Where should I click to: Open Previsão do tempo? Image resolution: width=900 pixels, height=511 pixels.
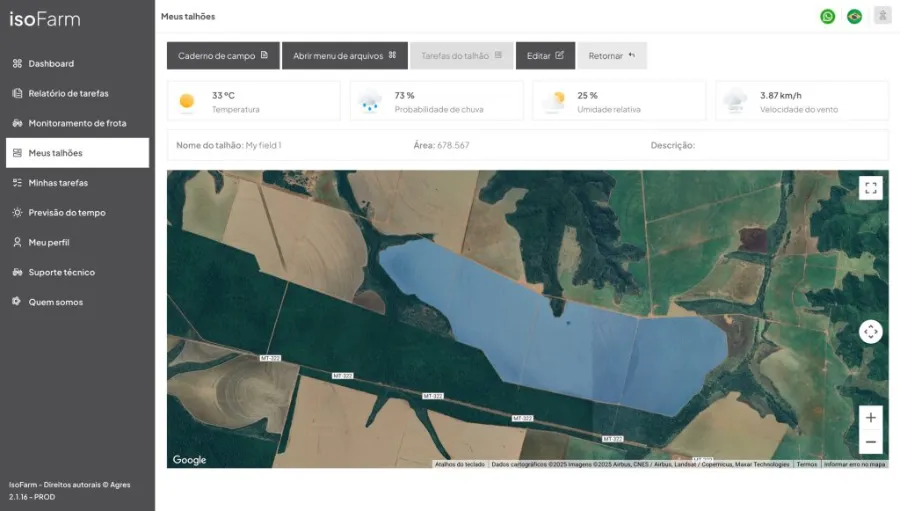(77, 213)
